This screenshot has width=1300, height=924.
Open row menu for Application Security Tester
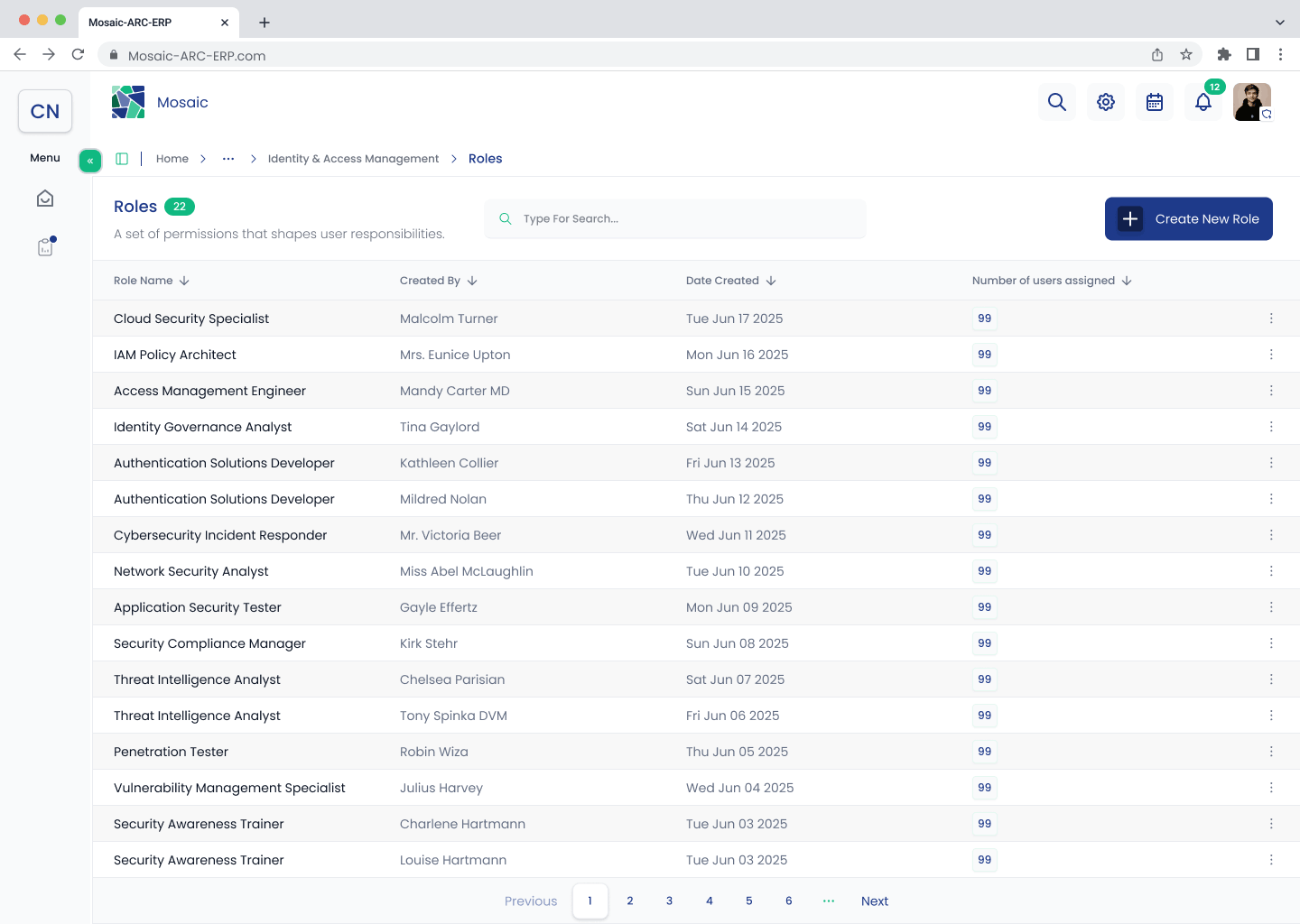click(1271, 607)
